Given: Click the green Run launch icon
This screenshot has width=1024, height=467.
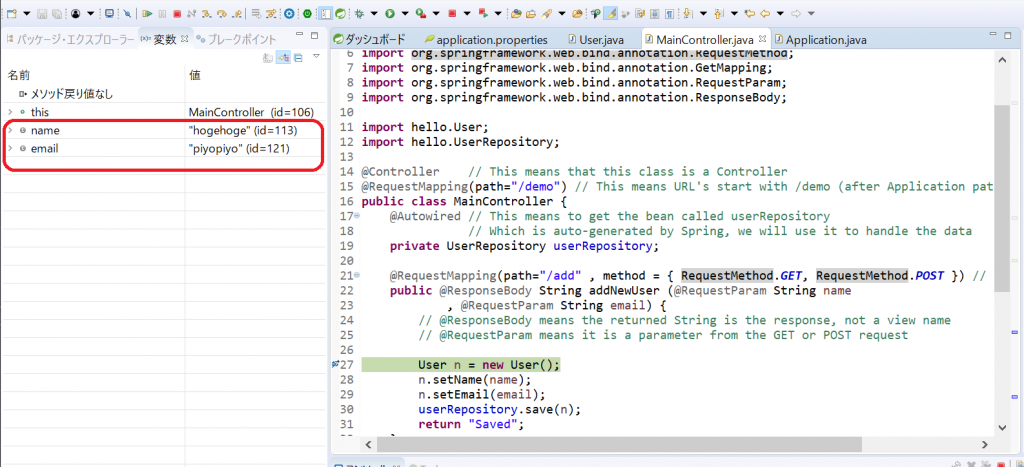Looking at the screenshot, I should coord(390,14).
